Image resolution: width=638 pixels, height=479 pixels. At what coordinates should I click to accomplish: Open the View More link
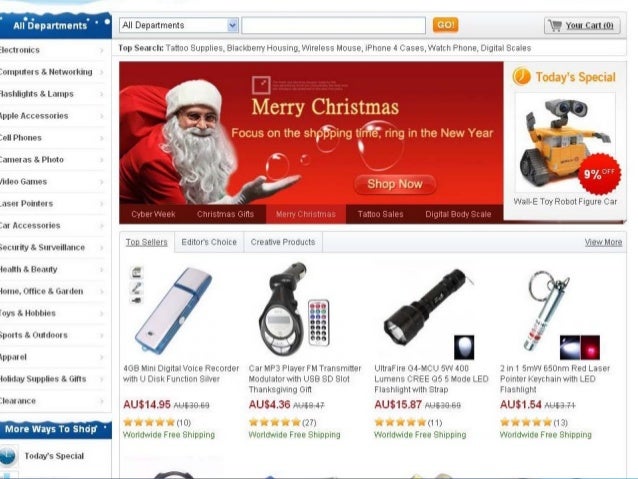(x=603, y=242)
